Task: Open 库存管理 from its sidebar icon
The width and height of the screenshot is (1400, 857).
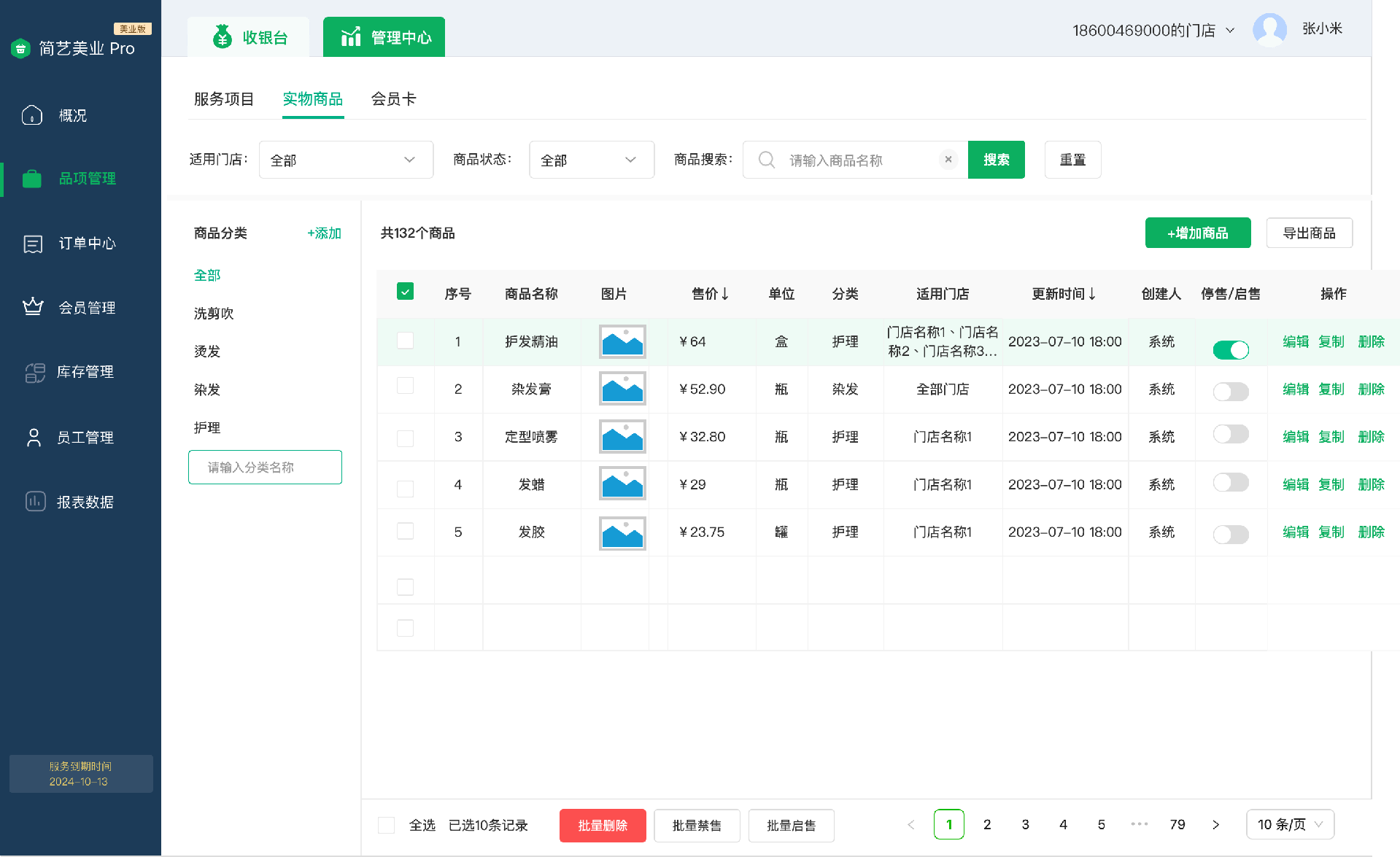Action: coord(34,372)
